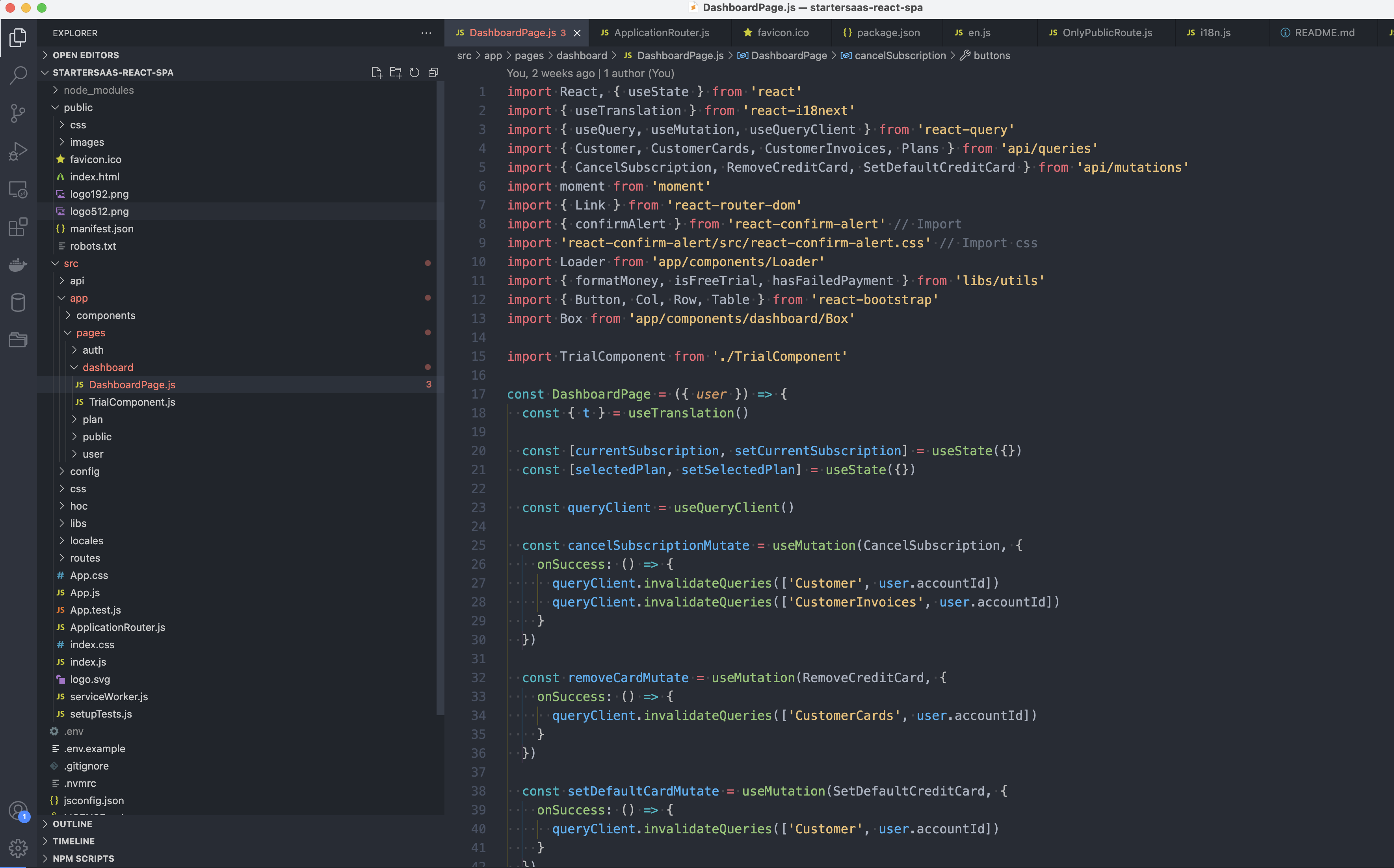Collapse all folders in explorer
The height and width of the screenshot is (868, 1394).
click(433, 72)
